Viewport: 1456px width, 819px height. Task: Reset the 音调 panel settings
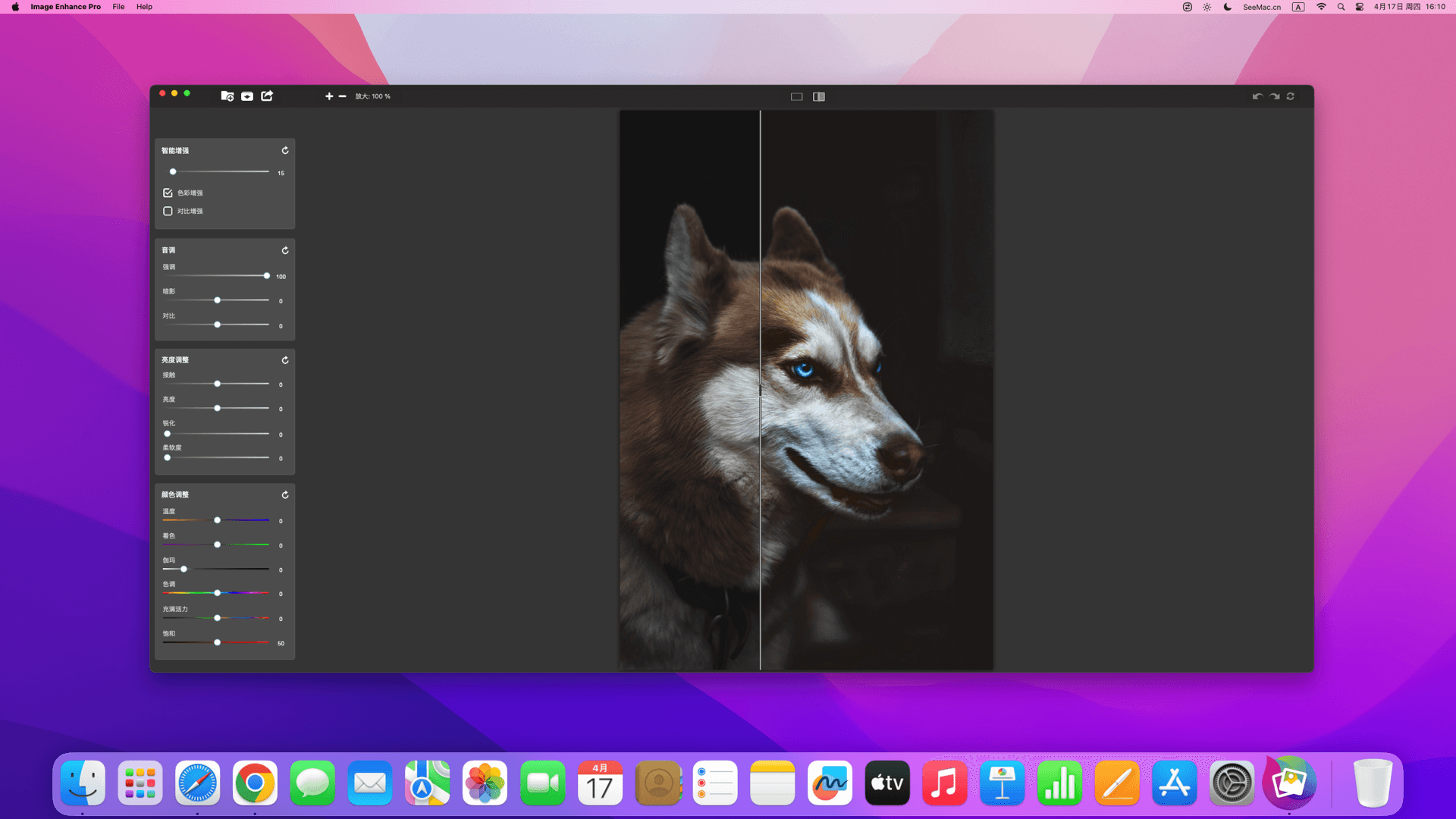coord(285,250)
